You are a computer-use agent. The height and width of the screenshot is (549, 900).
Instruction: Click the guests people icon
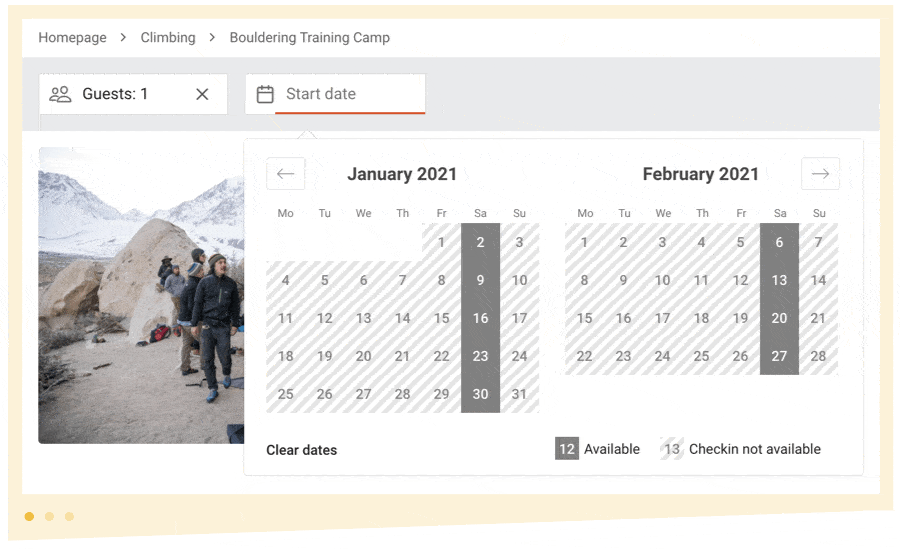click(60, 94)
